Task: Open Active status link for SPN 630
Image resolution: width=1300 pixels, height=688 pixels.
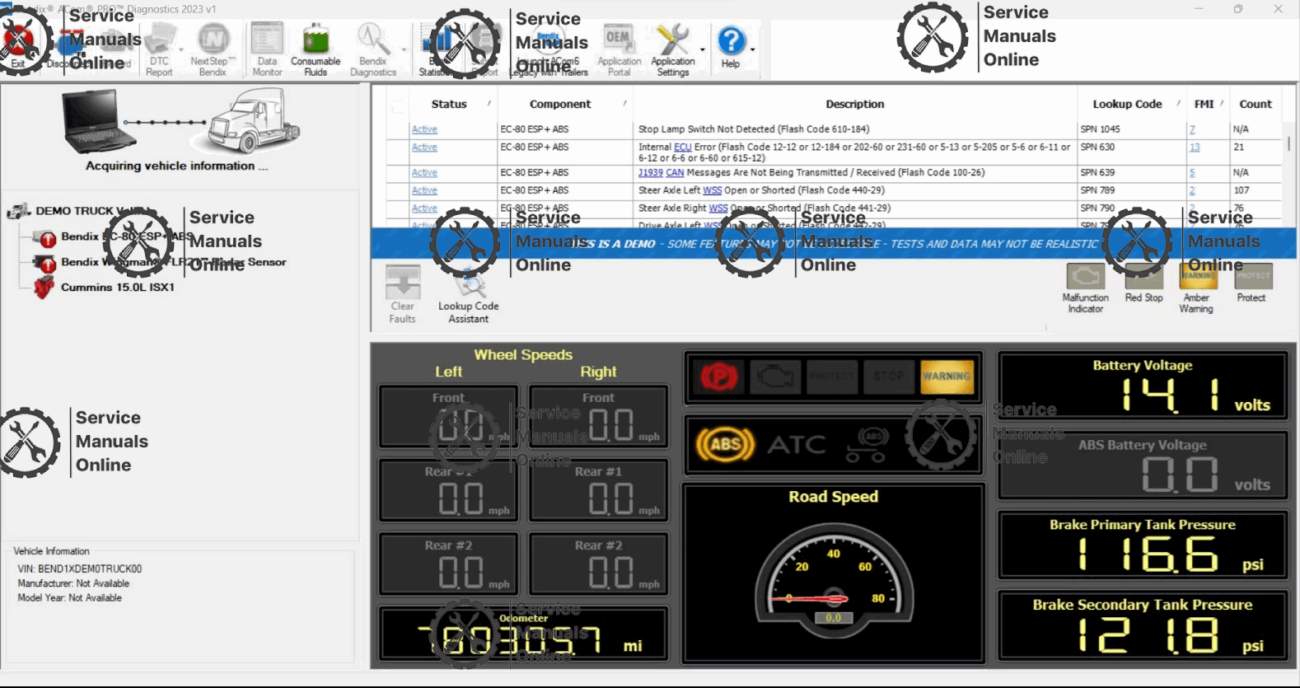Action: [424, 147]
